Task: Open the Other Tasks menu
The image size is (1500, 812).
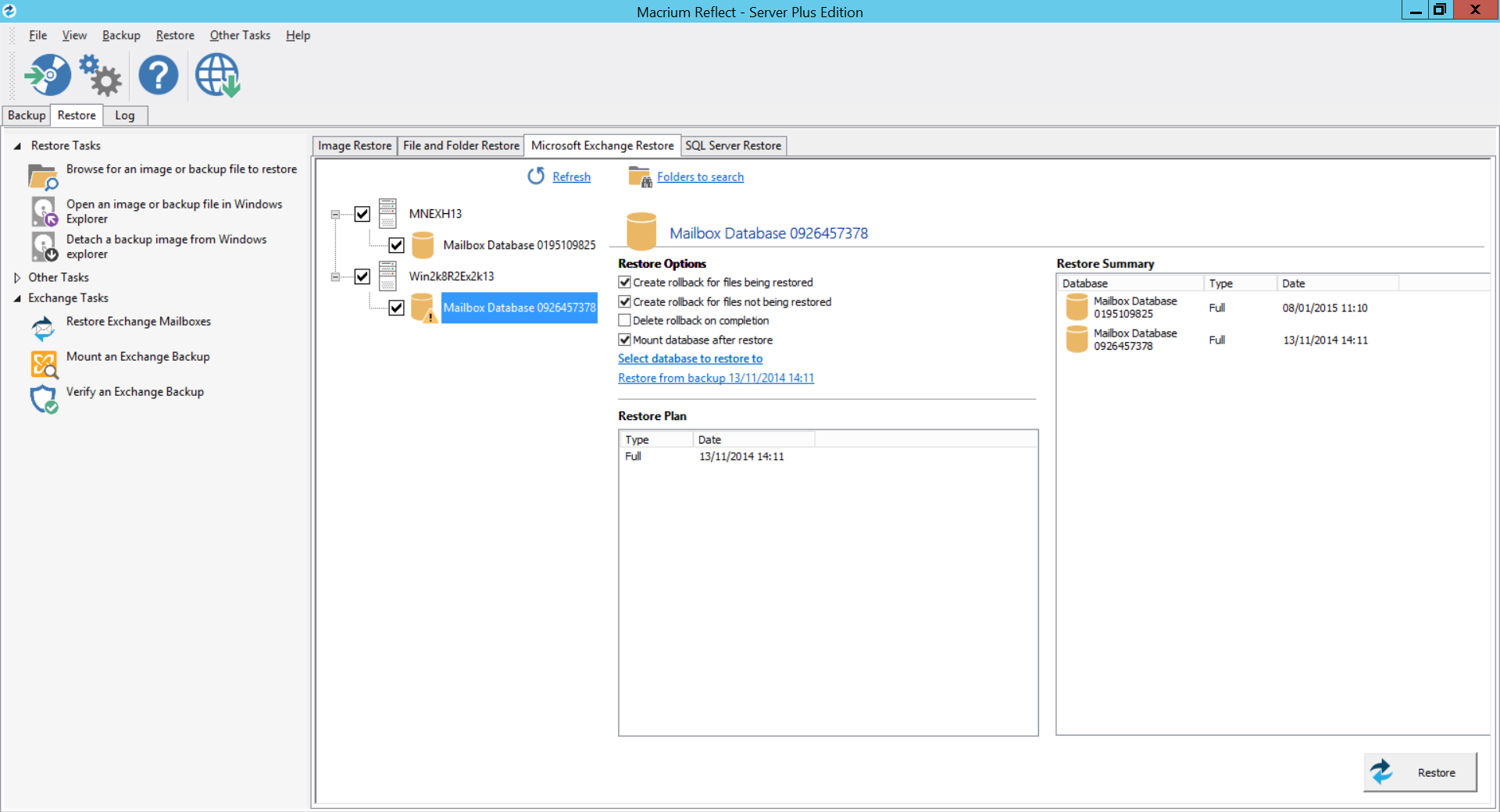Action: pyautogui.click(x=240, y=35)
